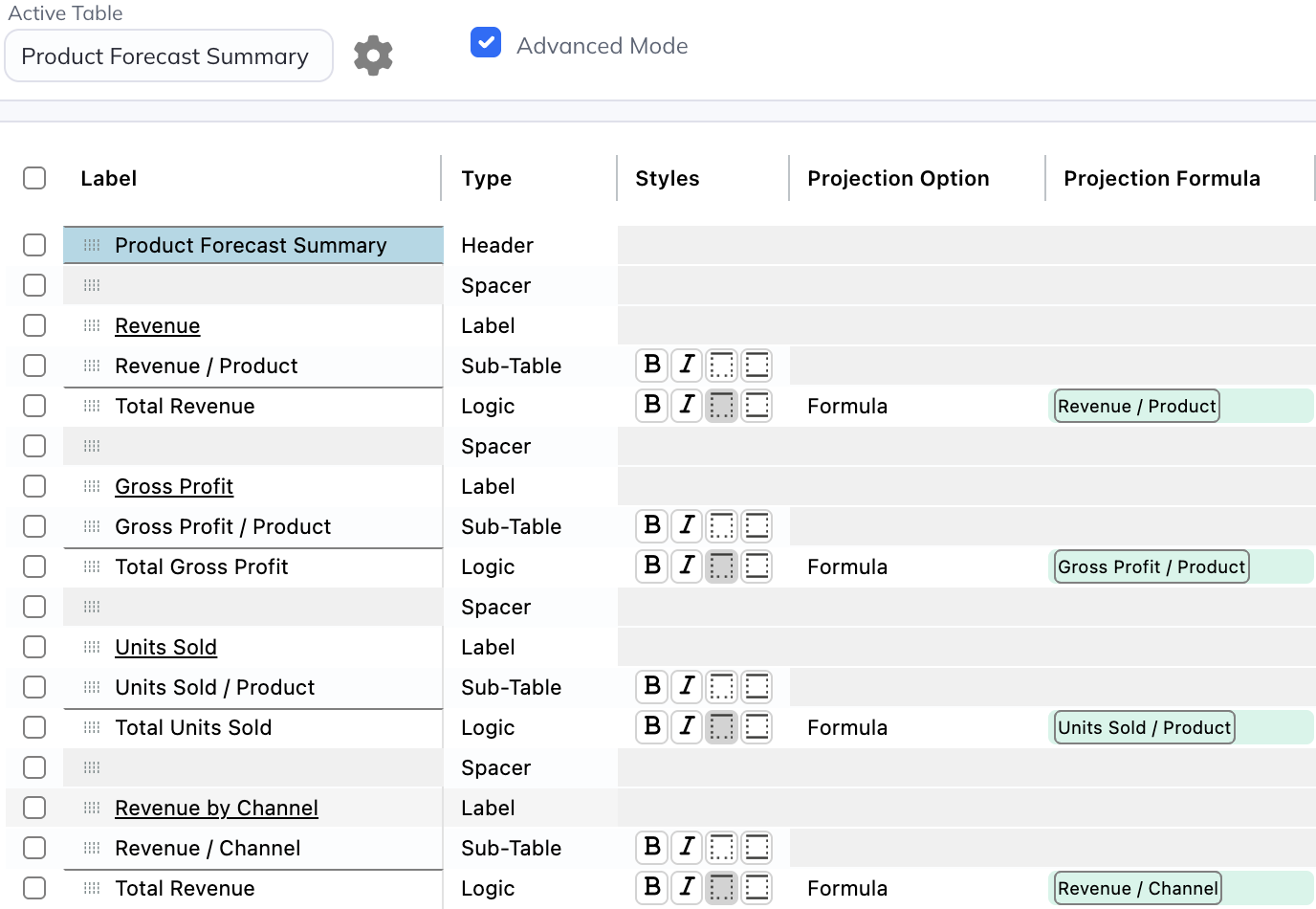Select the Total Gross Profit row checkbox

34,566
